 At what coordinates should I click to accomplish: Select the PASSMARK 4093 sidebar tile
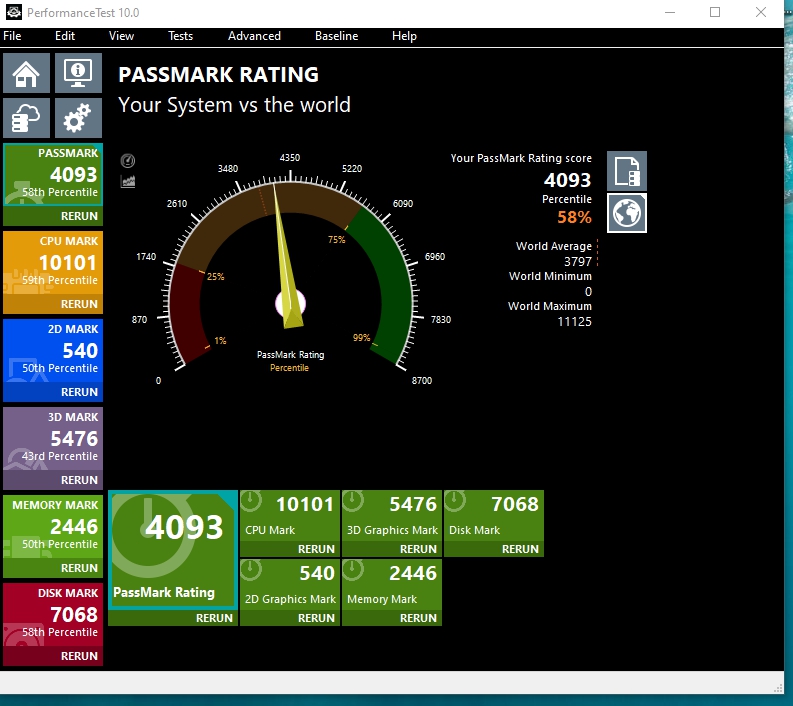coord(53,175)
